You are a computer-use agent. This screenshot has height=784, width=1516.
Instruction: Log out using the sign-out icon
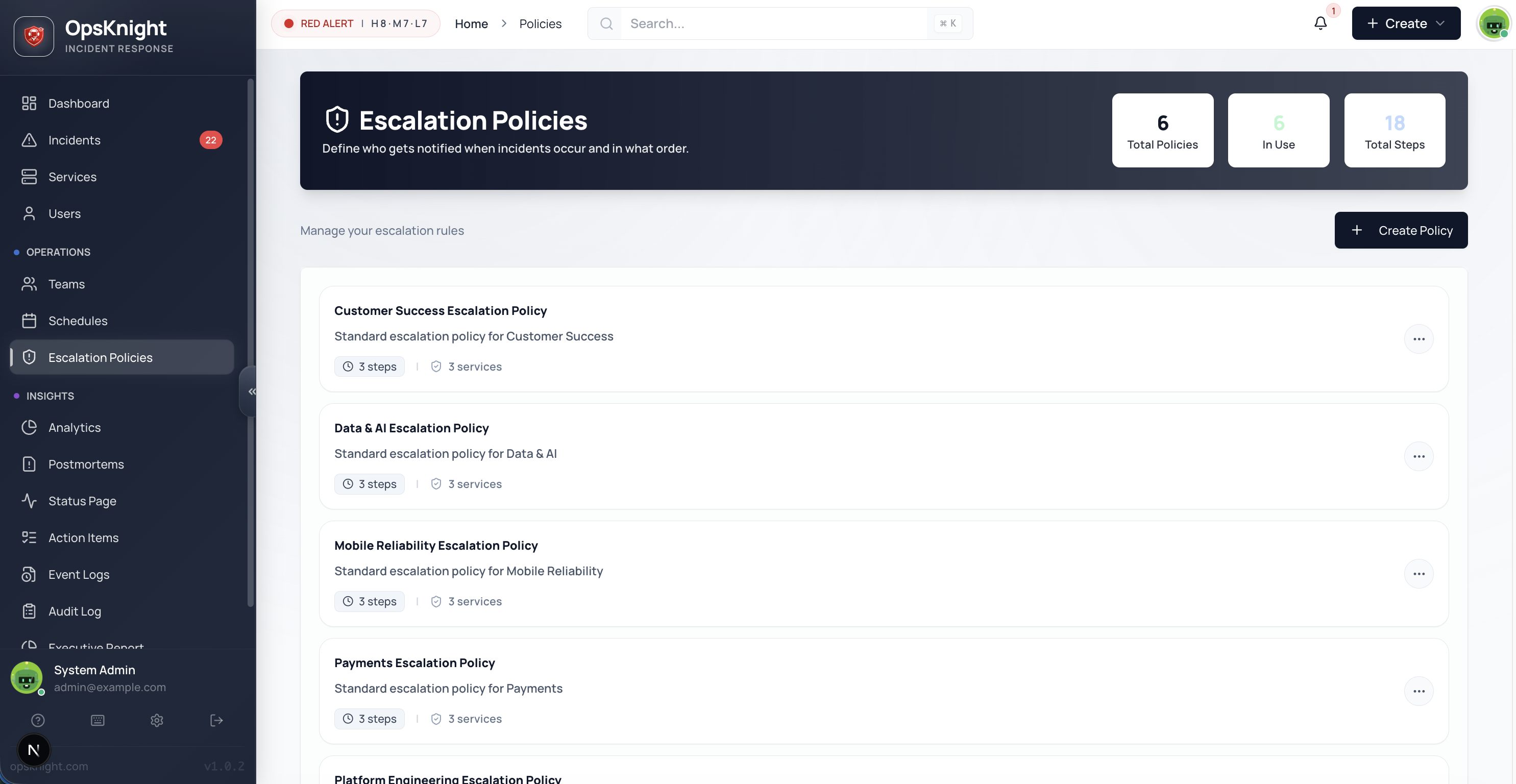[x=216, y=720]
